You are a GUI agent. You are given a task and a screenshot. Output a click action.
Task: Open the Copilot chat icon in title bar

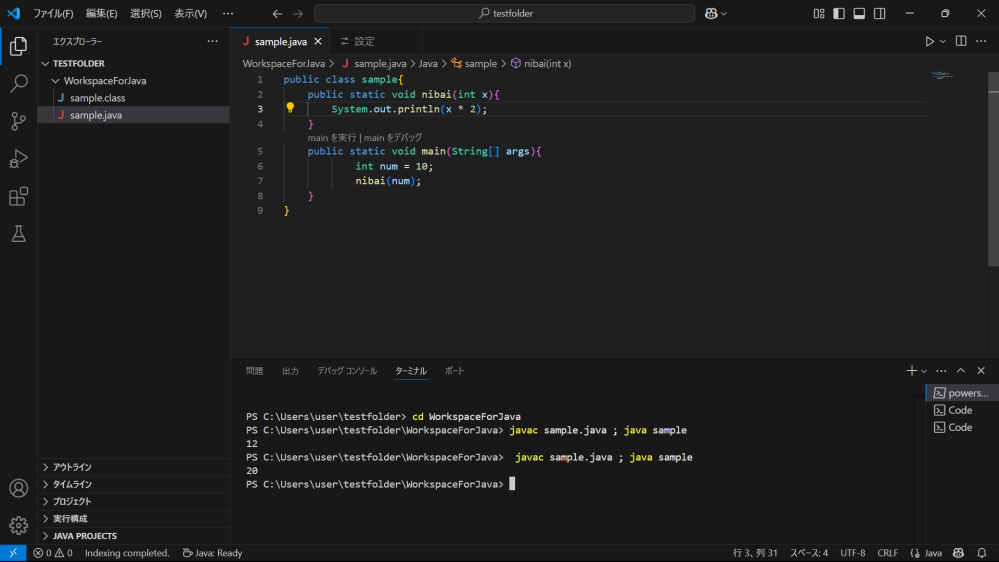coord(711,13)
